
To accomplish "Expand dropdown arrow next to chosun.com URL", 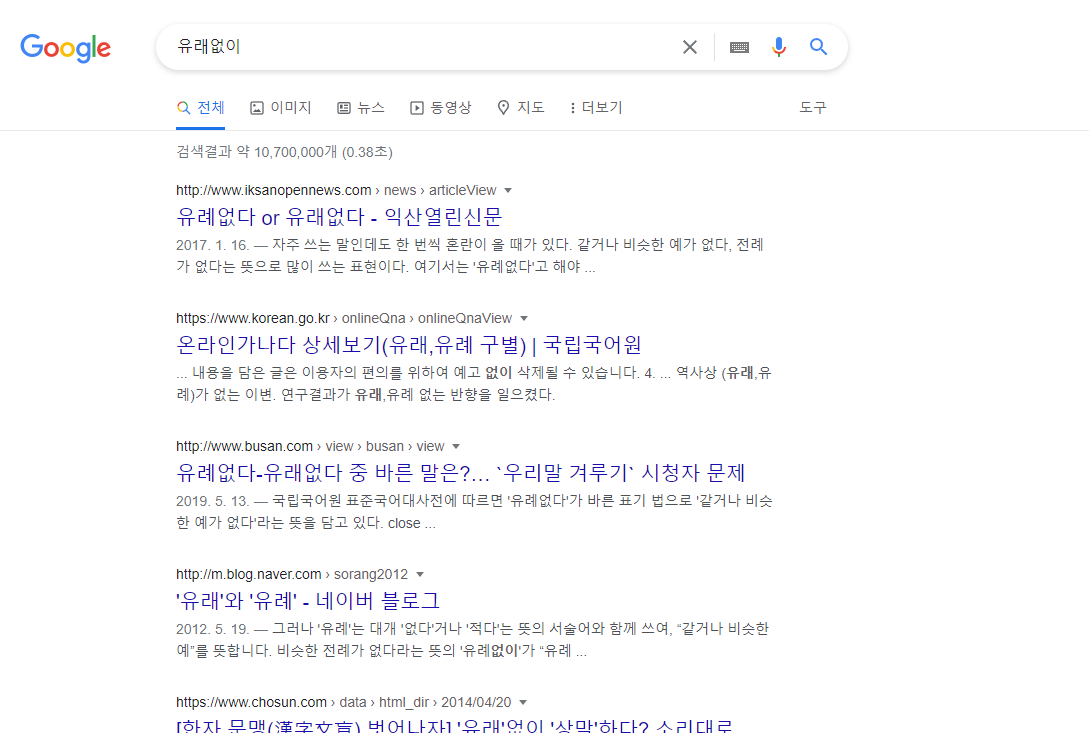I will coord(523,702).
